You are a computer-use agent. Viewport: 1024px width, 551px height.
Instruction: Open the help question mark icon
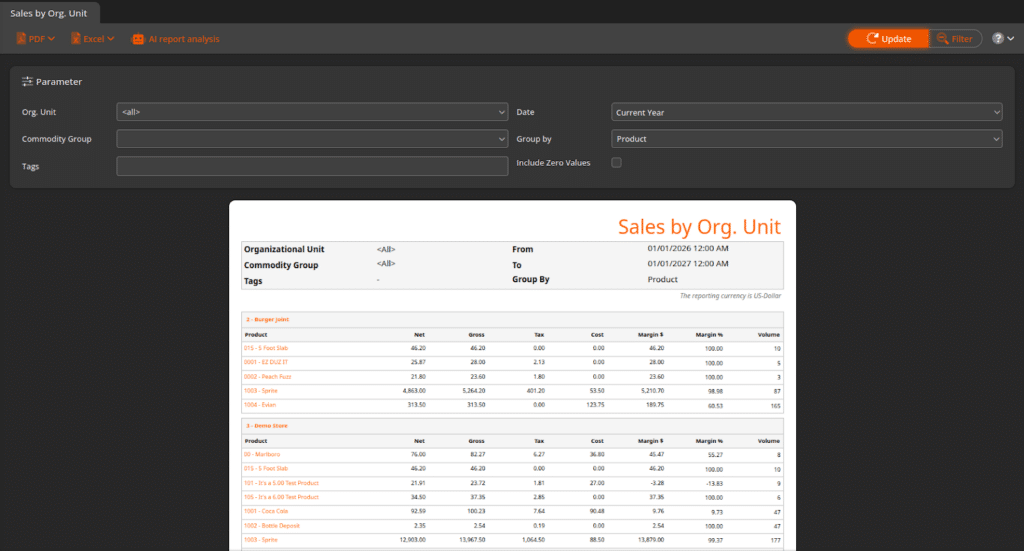coord(997,39)
